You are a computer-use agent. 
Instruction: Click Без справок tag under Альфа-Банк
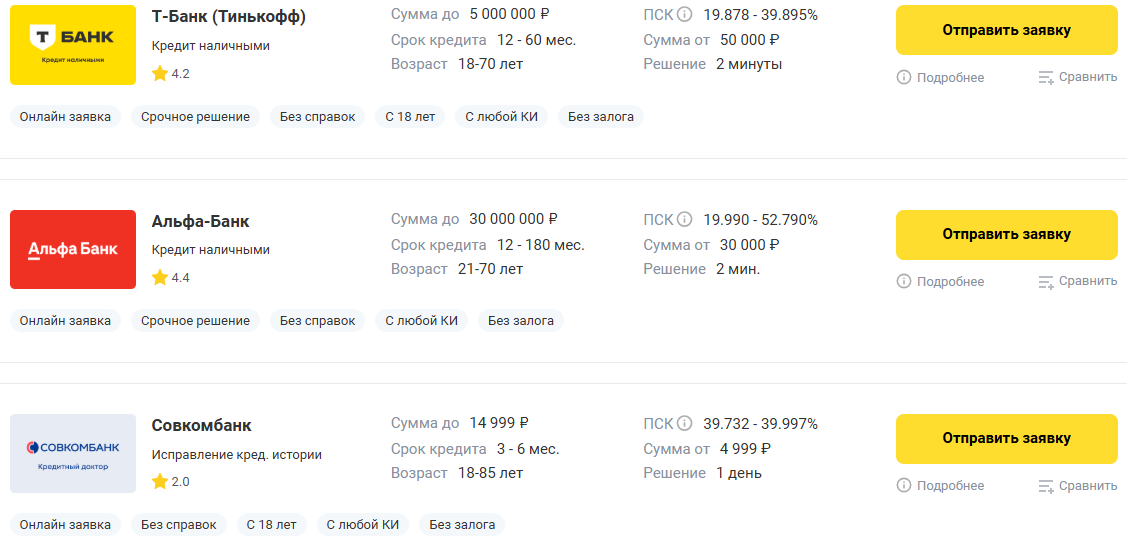click(318, 320)
